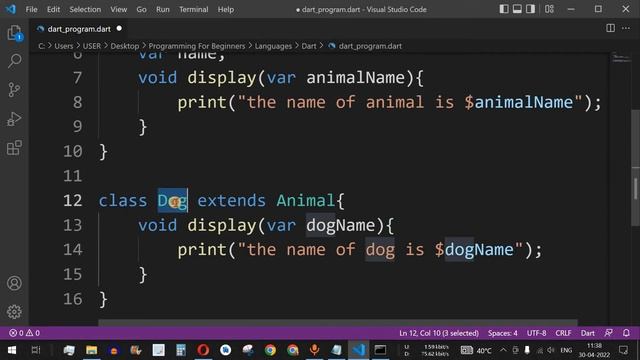Screen dimensions: 640x360
Task: Click the VS Code logo icon
Action: [x=11, y=9]
